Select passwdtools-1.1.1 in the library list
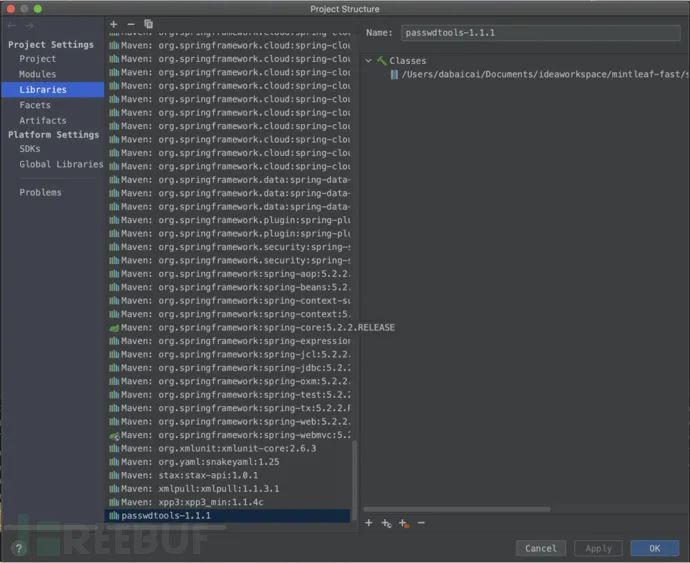 point(228,515)
